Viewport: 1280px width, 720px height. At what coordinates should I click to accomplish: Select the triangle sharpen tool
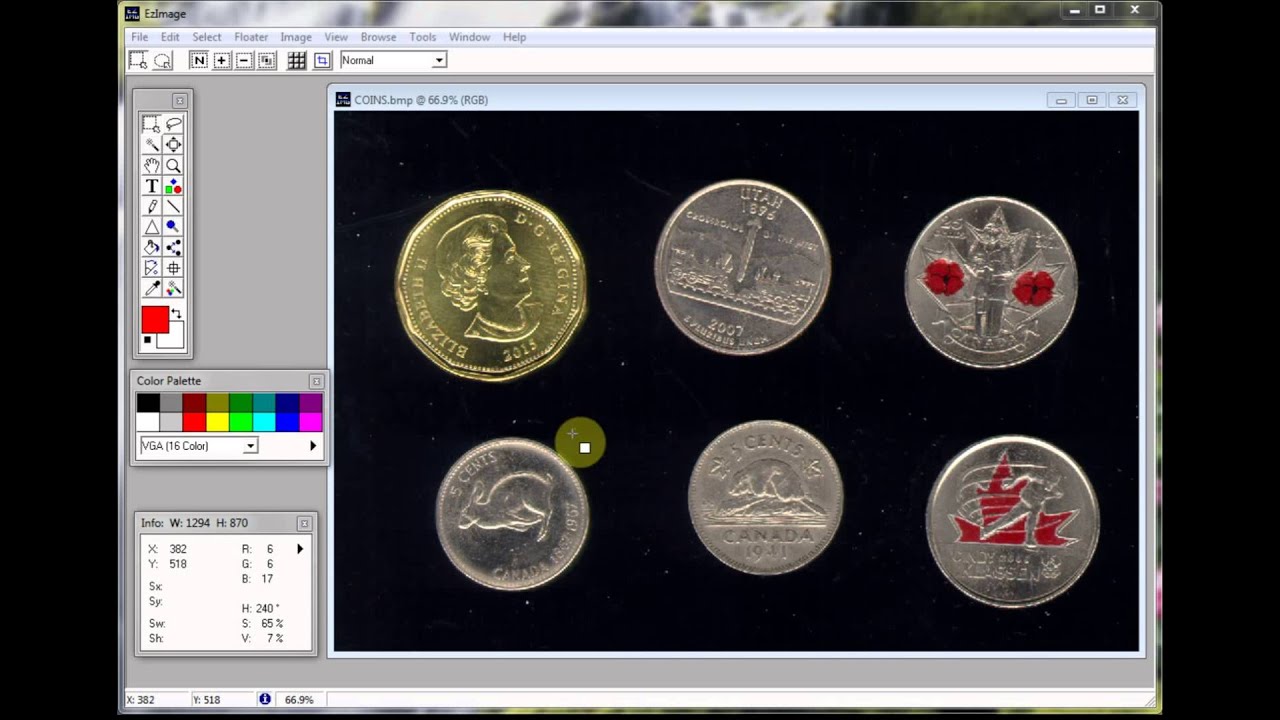(x=151, y=227)
